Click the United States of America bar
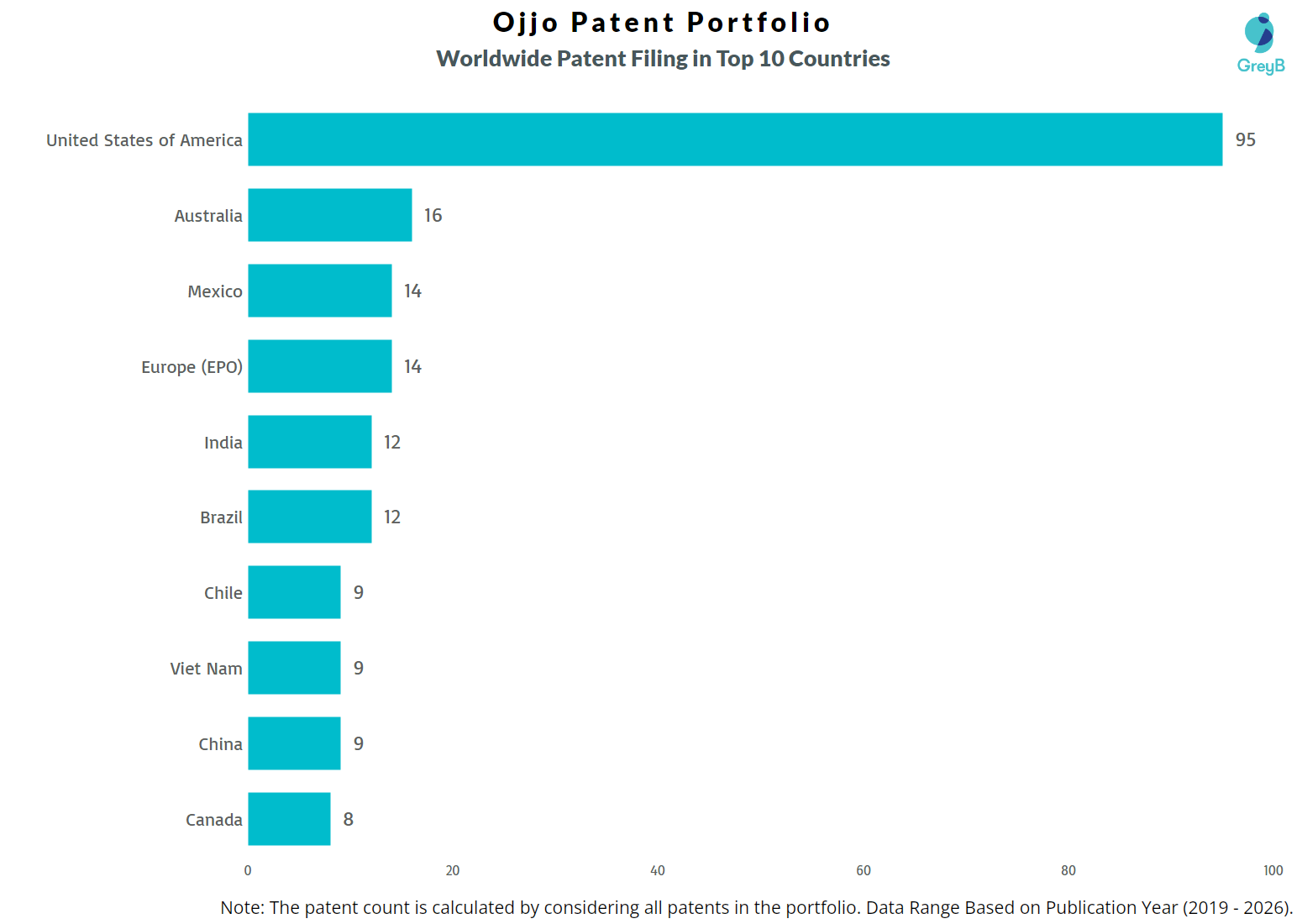 tap(735, 139)
